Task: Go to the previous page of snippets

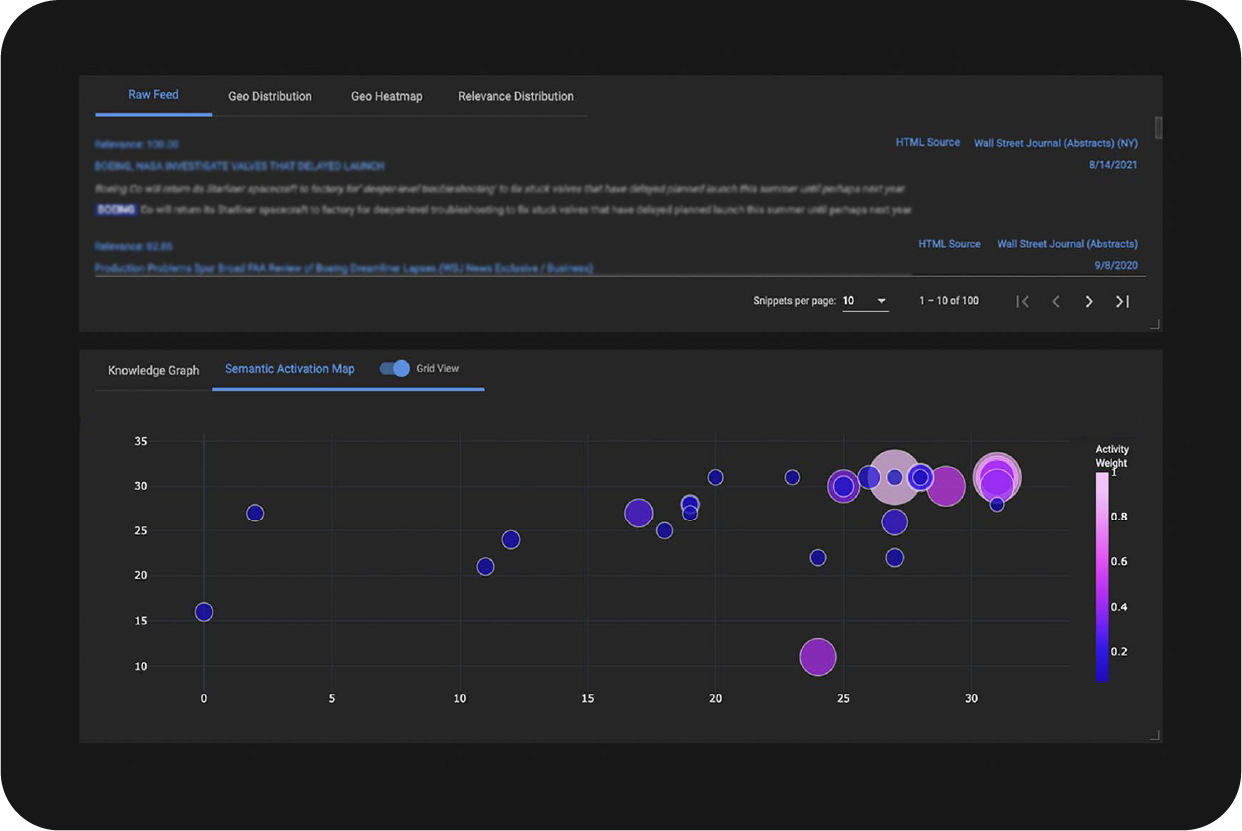Action: pos(1056,301)
